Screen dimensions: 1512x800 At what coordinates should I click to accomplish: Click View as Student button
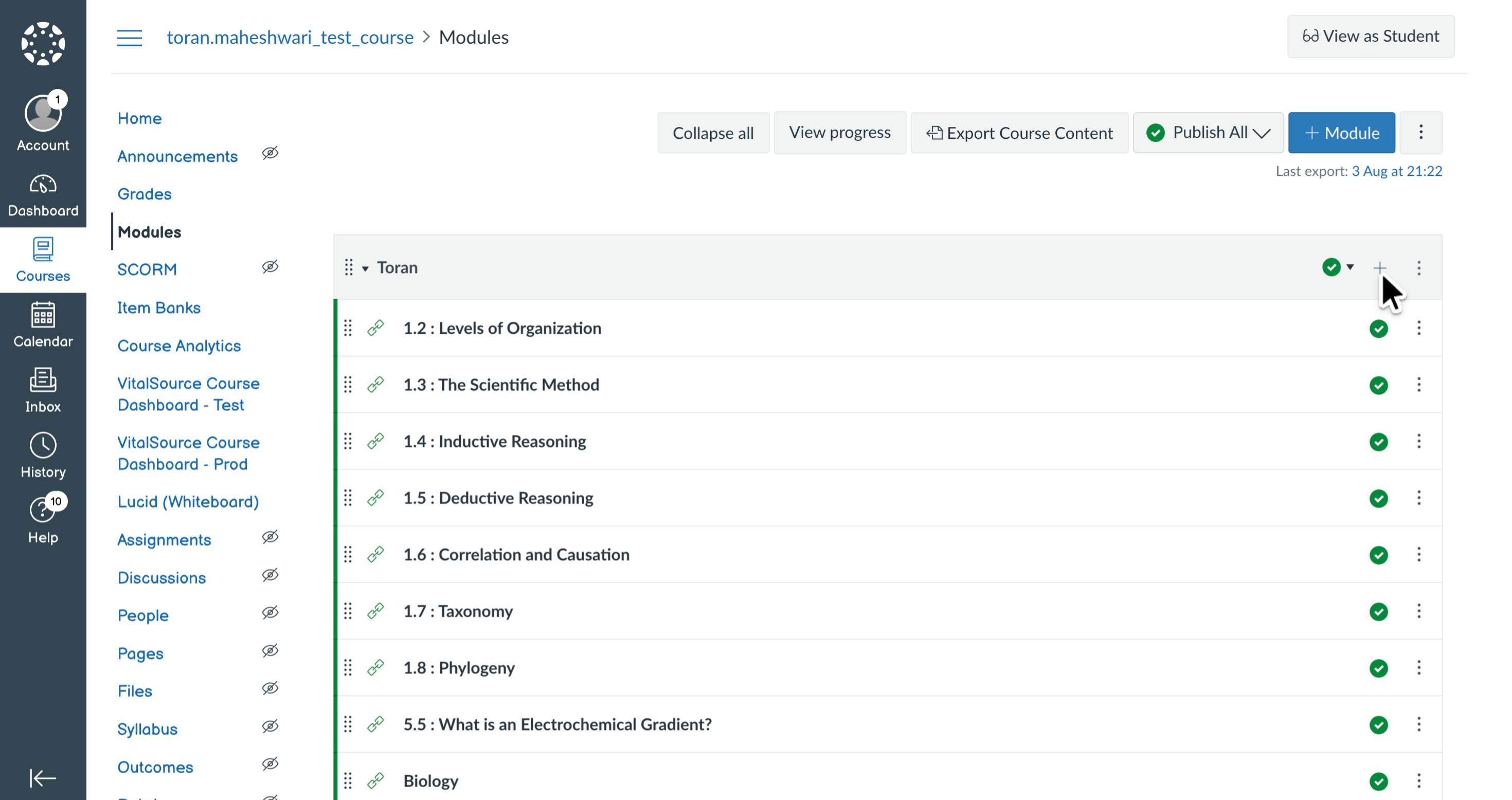tap(1371, 37)
